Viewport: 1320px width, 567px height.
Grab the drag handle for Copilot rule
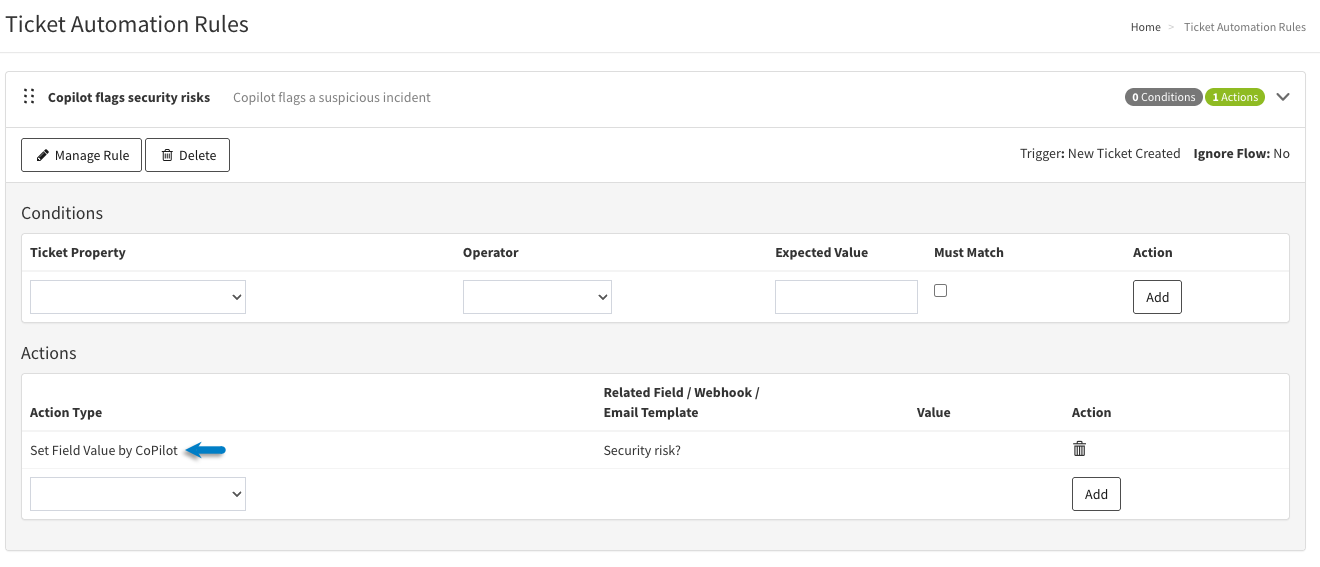(x=29, y=97)
